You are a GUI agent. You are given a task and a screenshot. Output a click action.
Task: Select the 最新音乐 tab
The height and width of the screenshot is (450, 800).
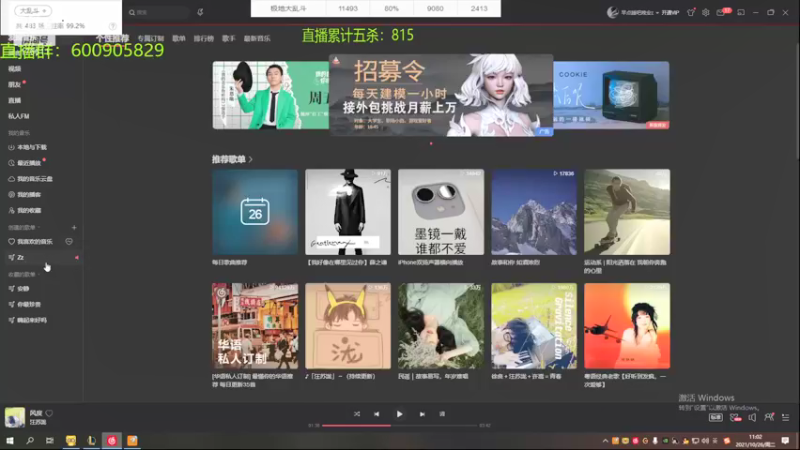point(257,38)
